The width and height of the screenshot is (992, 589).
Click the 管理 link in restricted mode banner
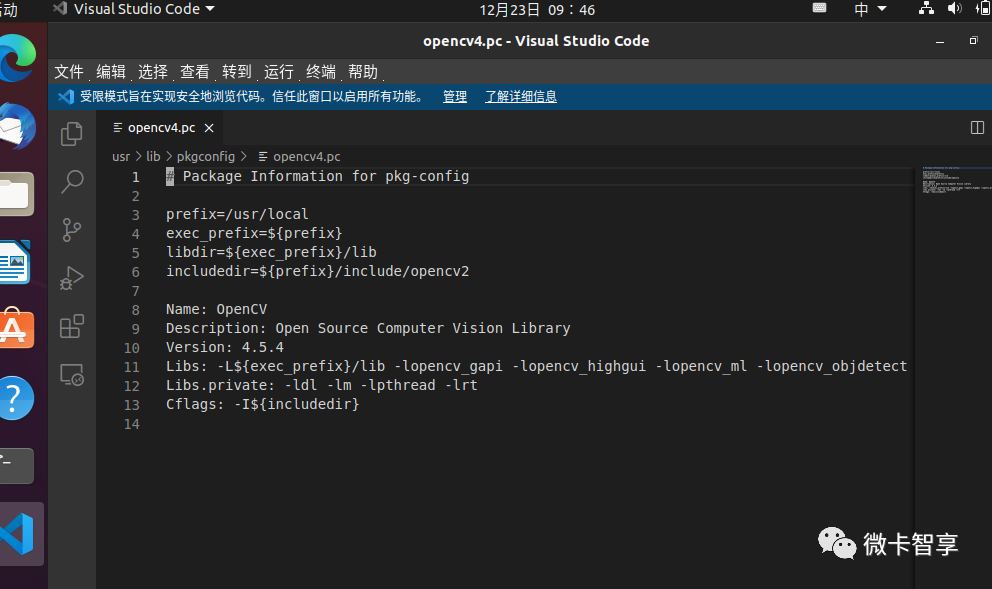[x=455, y=97]
